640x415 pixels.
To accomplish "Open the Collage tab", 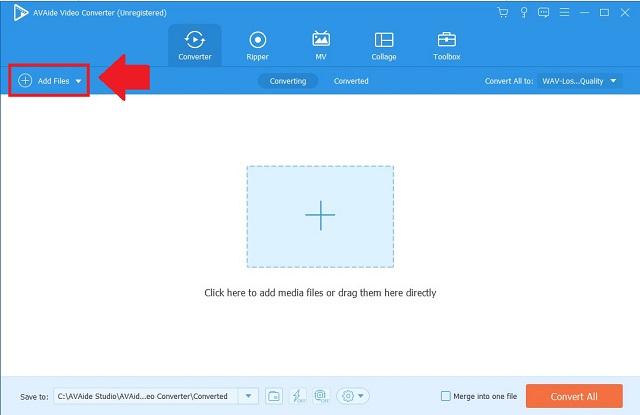I will click(x=384, y=45).
